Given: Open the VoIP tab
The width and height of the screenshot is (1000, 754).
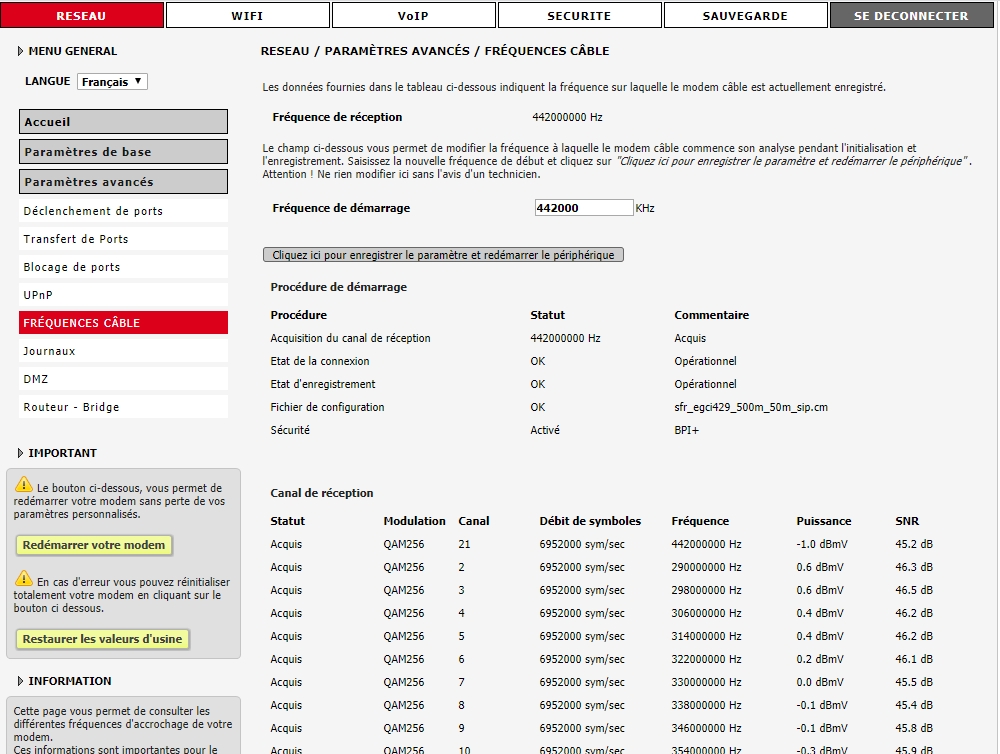Looking at the screenshot, I should [413, 16].
